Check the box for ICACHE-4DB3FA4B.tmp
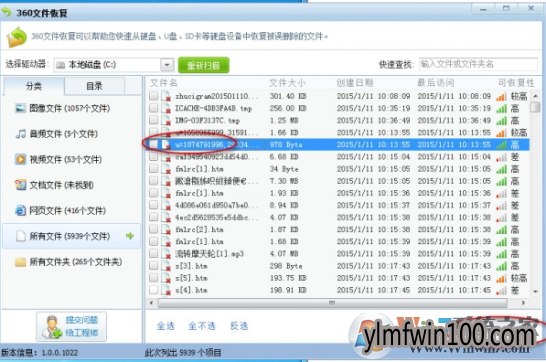This screenshot has height=362, width=546. [x=153, y=108]
